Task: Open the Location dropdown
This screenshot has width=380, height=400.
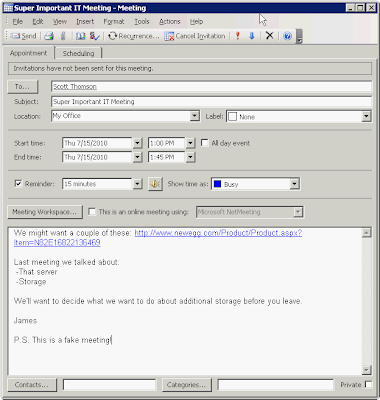Action: coord(195,116)
